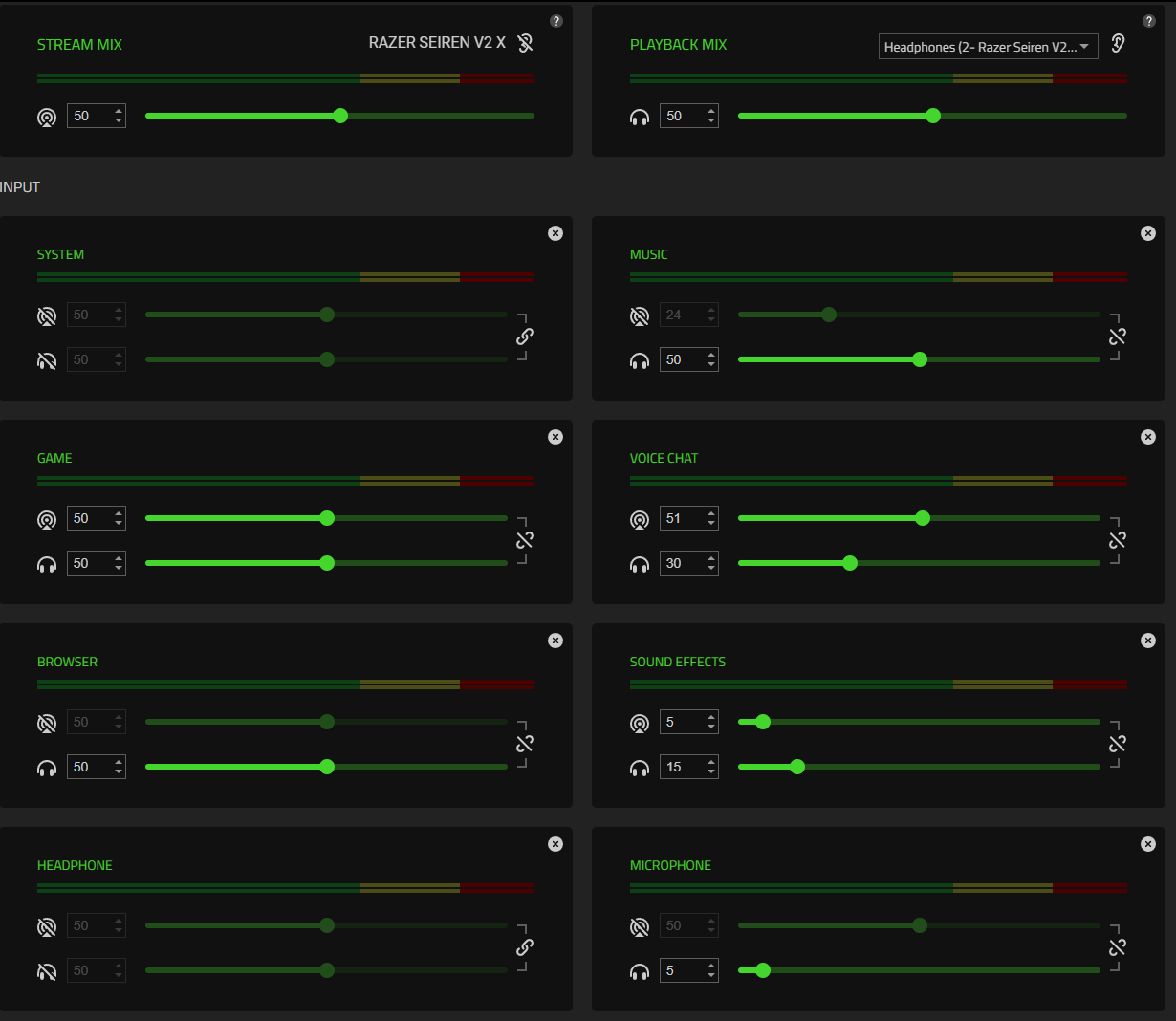Link the Music channel volume sliders
The width and height of the screenshot is (1176, 1021).
(1118, 337)
